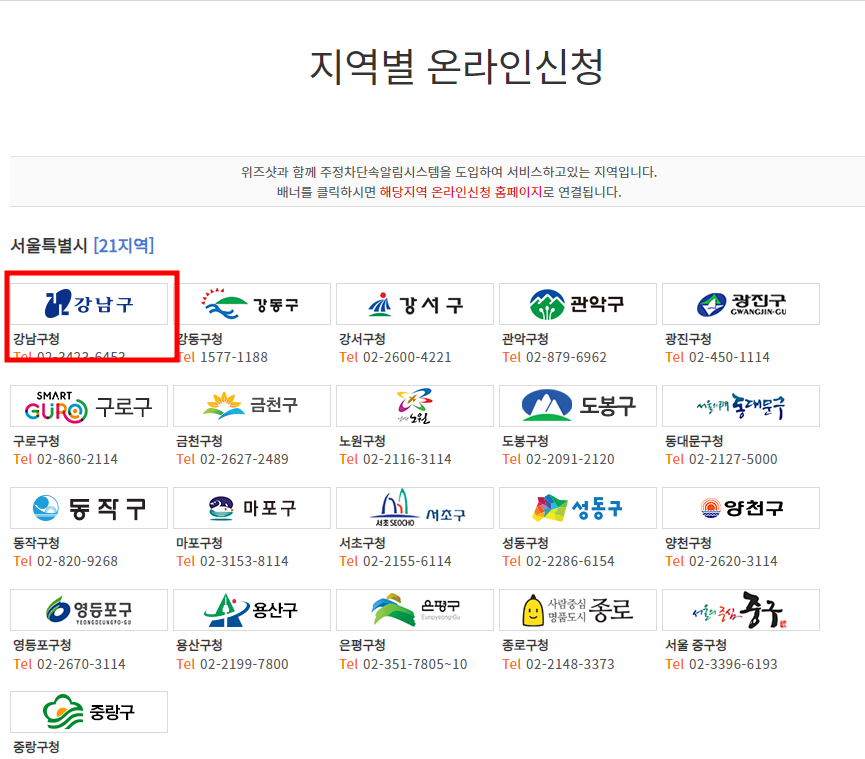Click the 강동구청 phone 1577-1188
This screenshot has height=759, width=865.
(x=233, y=357)
